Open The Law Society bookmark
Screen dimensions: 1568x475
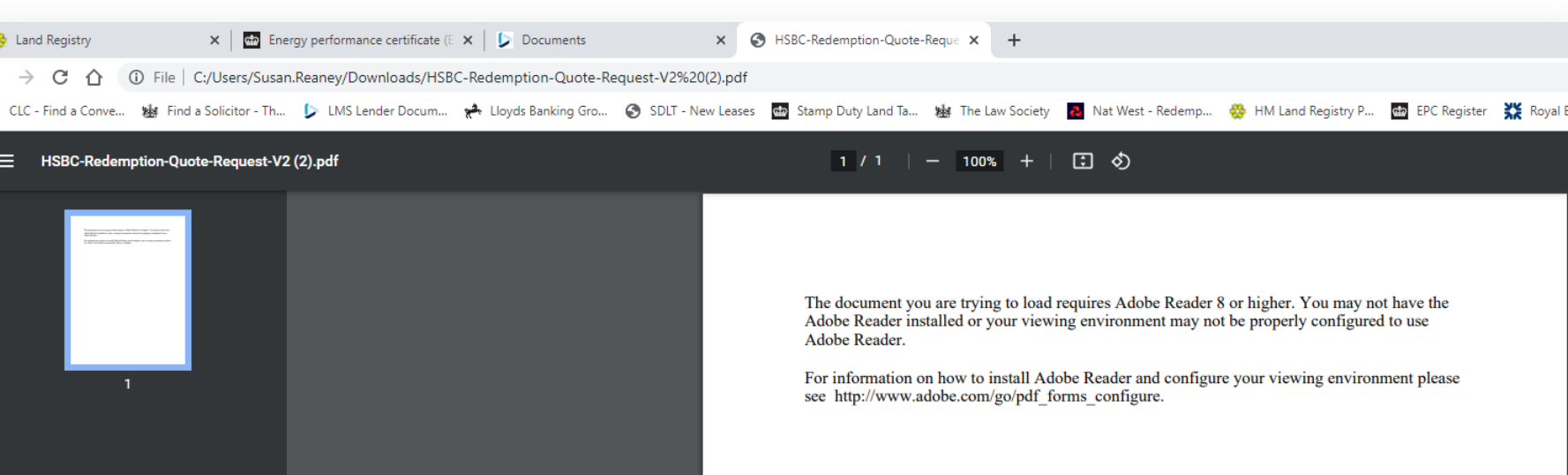coord(993,111)
